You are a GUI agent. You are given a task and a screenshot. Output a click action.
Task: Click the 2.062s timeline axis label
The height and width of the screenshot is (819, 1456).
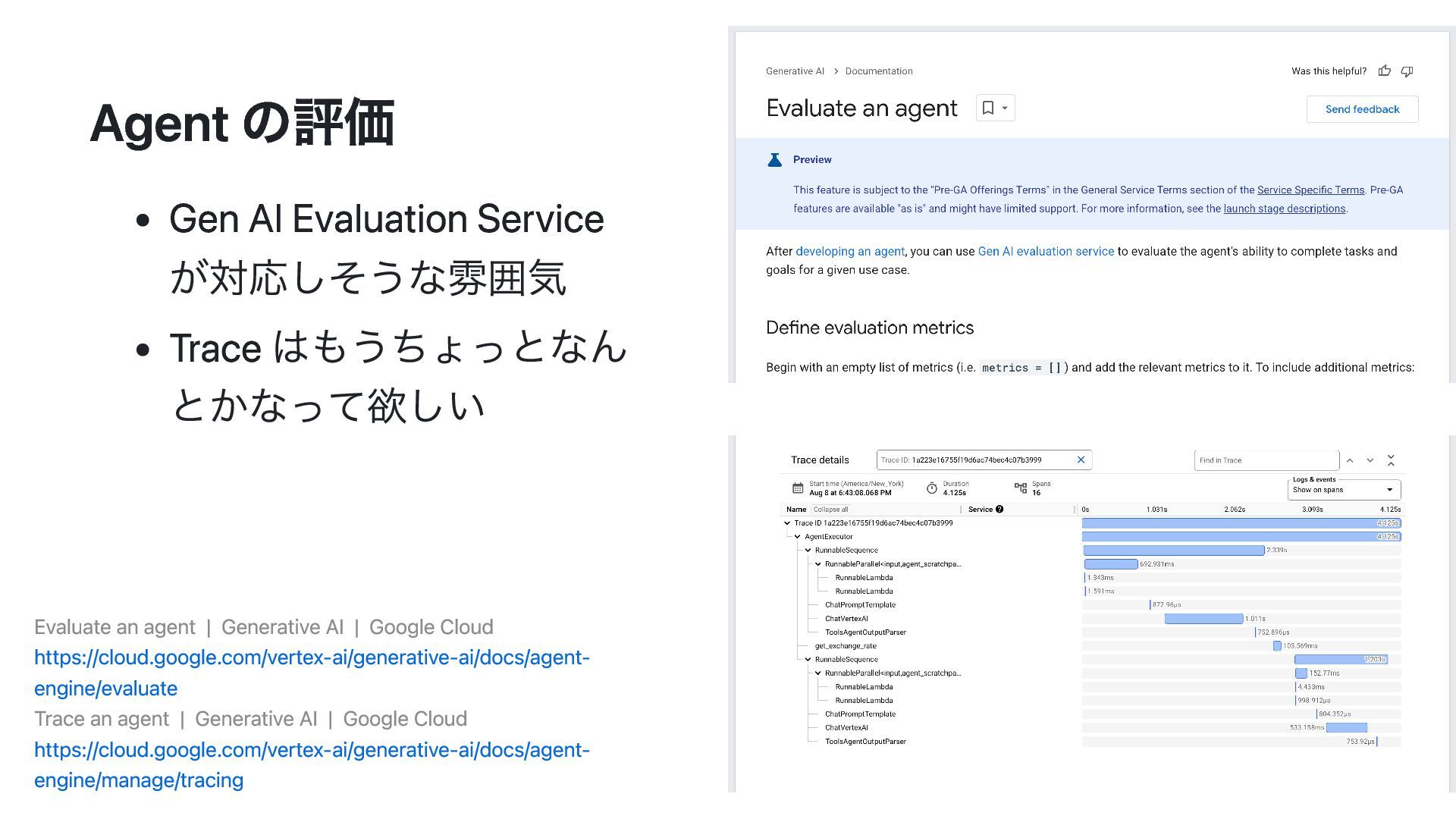(1235, 510)
